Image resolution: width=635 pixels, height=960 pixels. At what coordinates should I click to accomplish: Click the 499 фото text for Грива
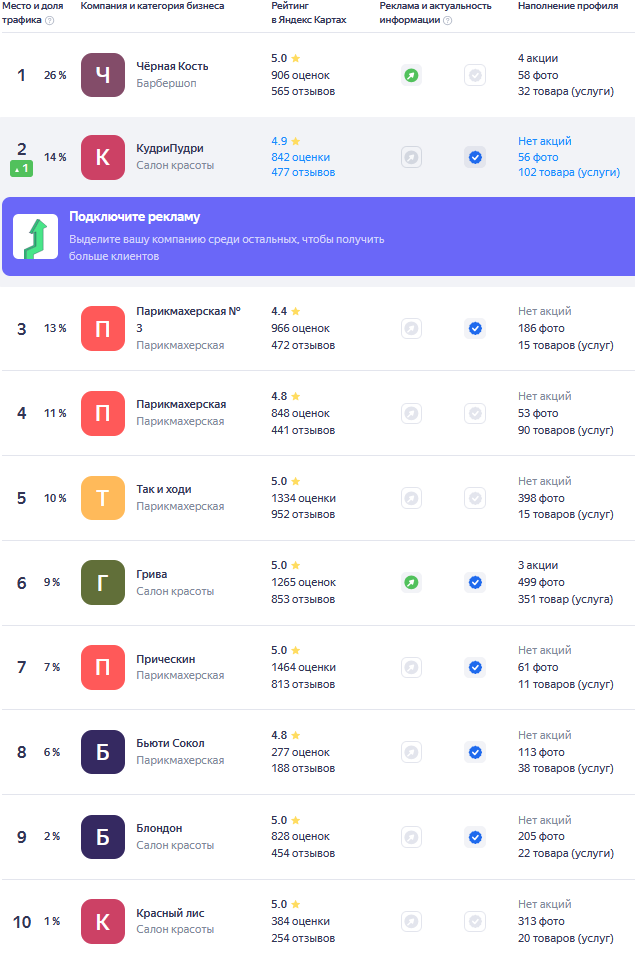[x=541, y=582]
